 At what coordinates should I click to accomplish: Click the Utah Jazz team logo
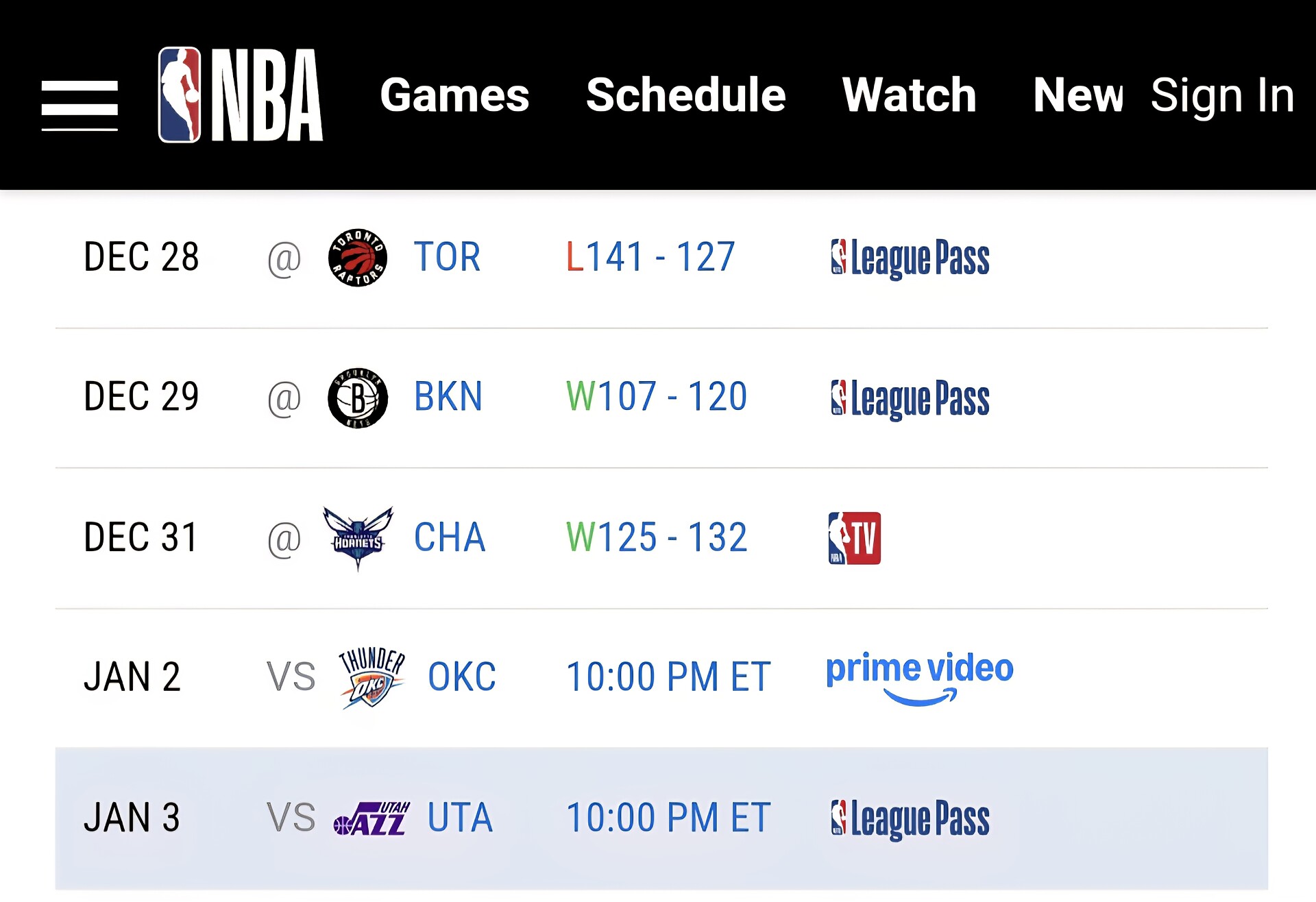371,818
